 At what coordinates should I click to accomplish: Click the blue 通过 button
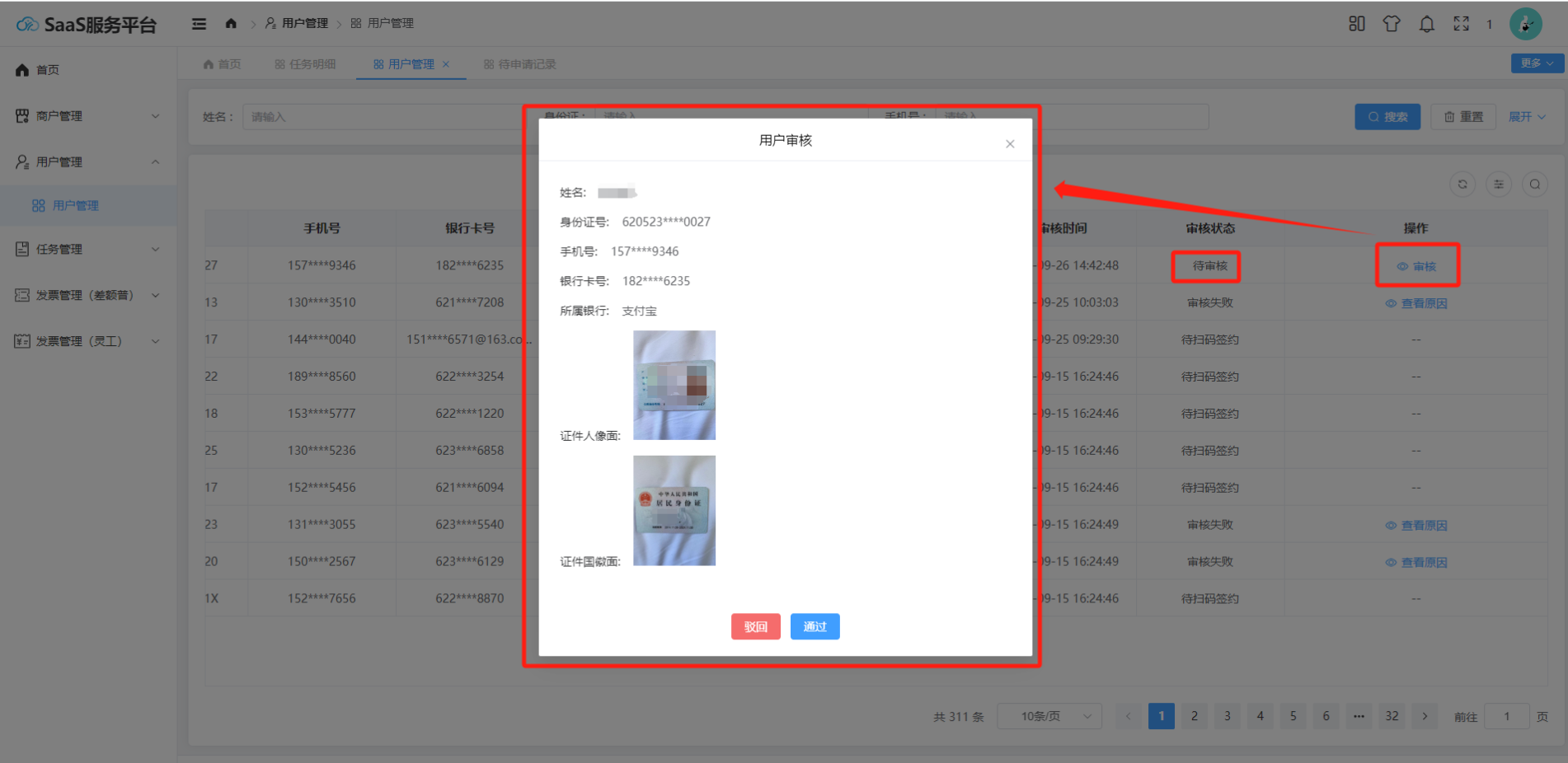815,627
